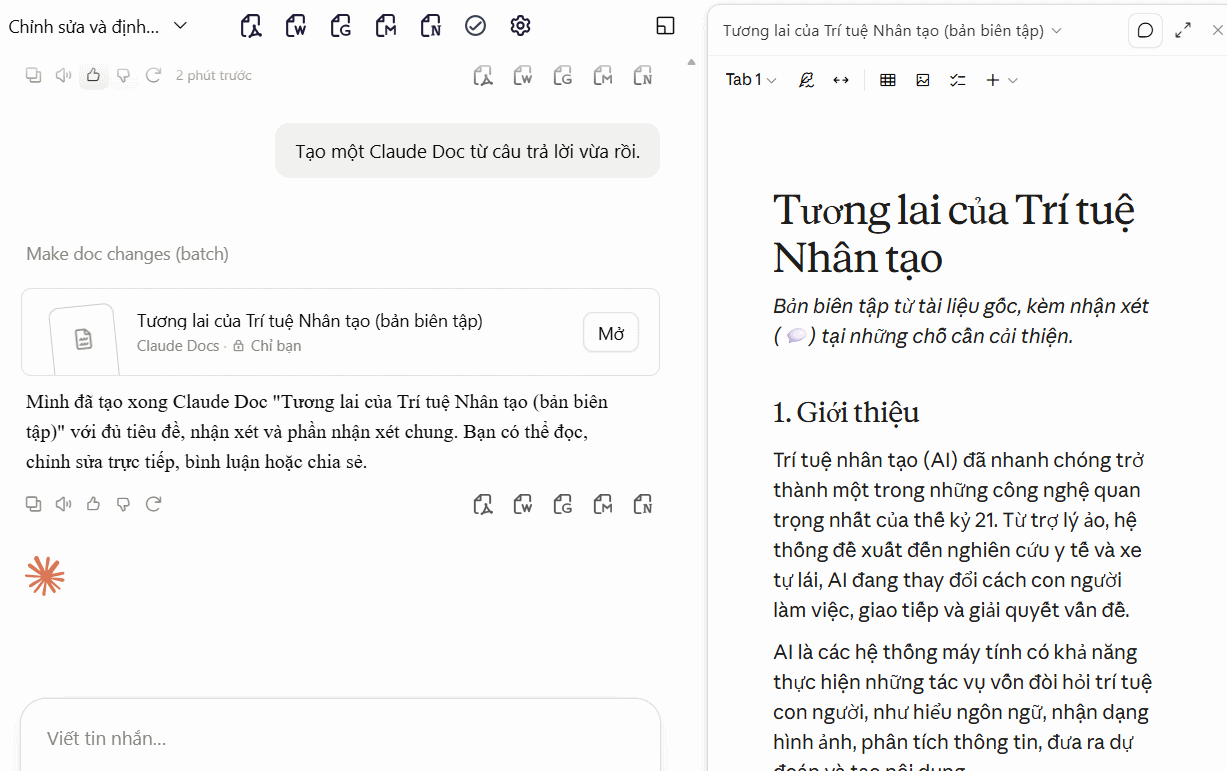Click the 2 phút trước timestamp
The height and width of the screenshot is (771, 1227).
pyautogui.click(x=214, y=75)
